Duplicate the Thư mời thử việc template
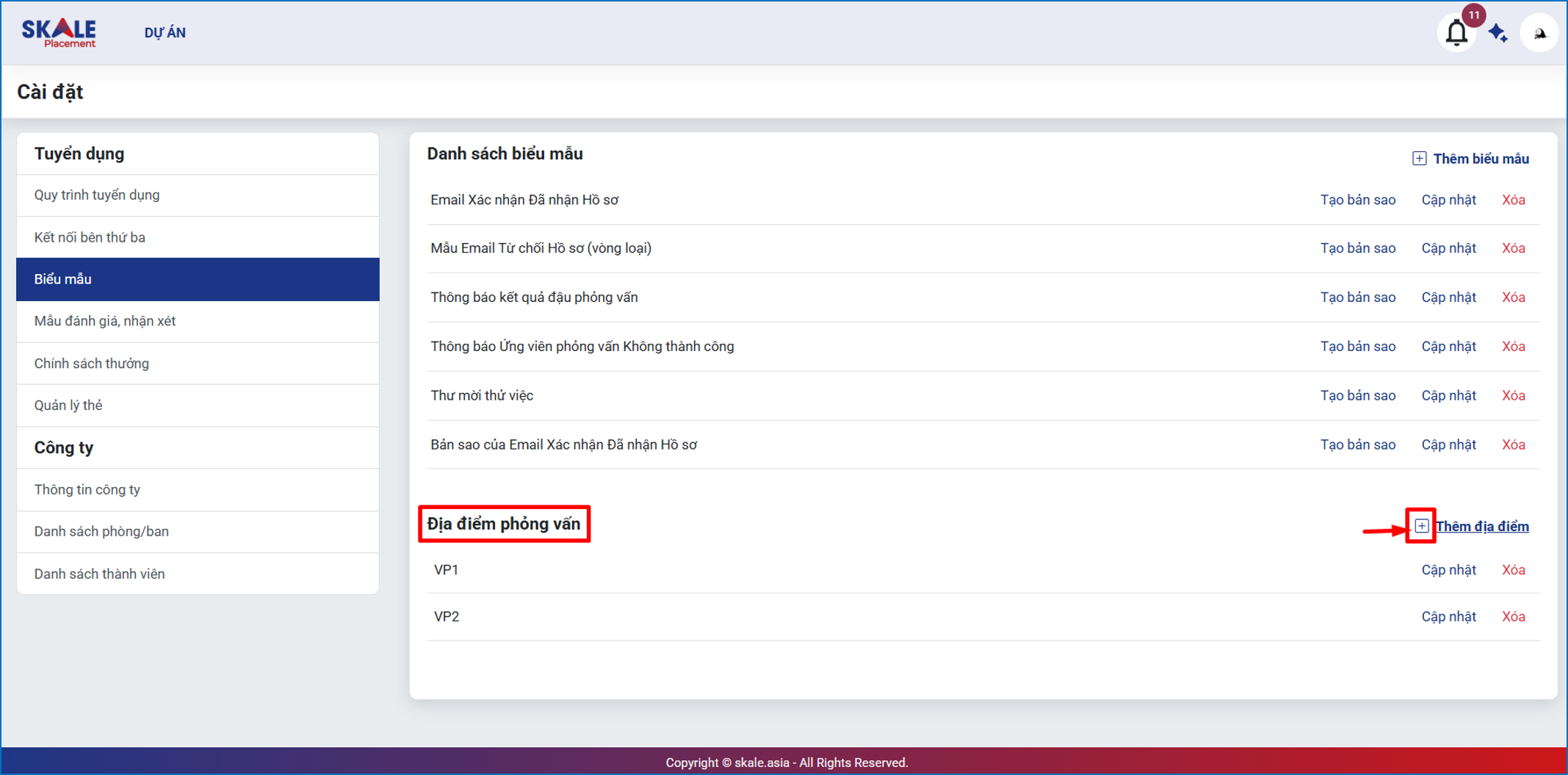The width and height of the screenshot is (1568, 775). (x=1357, y=395)
